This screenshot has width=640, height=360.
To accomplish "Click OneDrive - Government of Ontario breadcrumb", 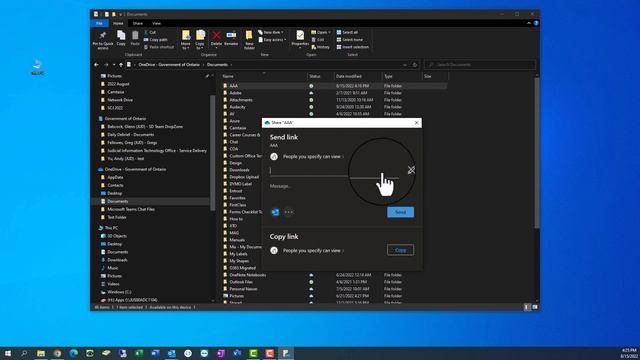I will click(x=169, y=64).
